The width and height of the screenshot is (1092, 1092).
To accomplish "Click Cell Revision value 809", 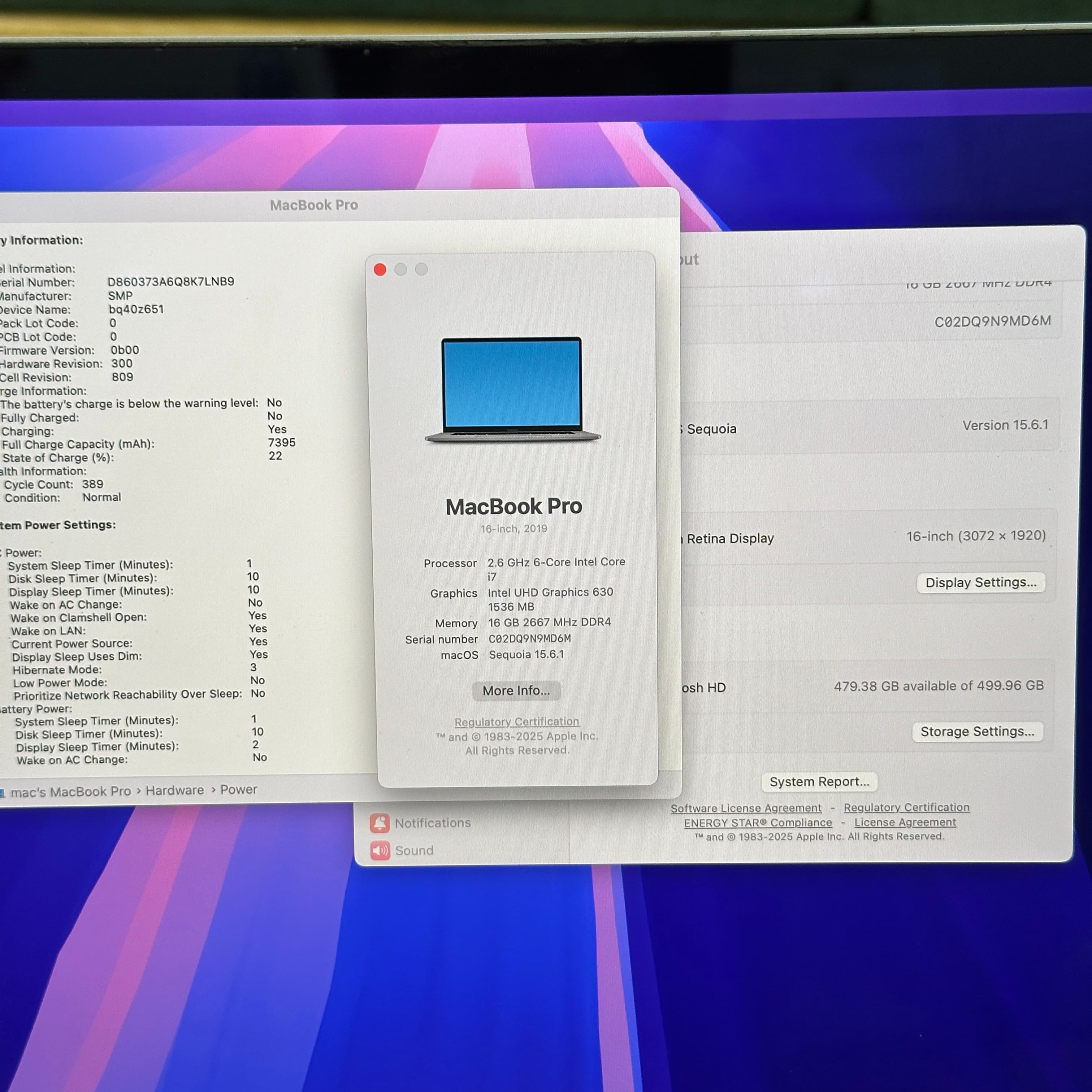I will click(123, 377).
